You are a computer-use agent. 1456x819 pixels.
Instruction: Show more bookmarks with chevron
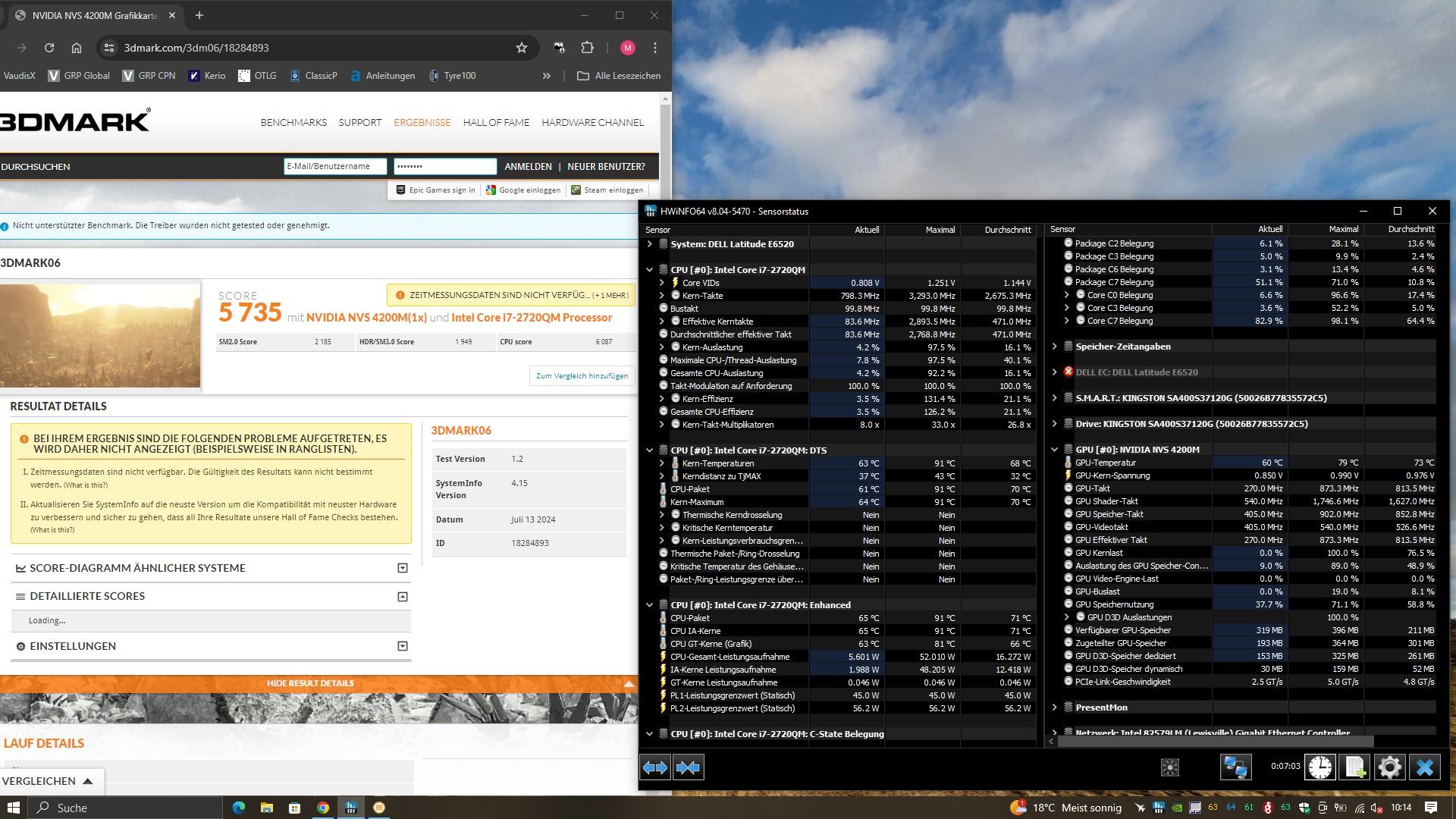[546, 76]
